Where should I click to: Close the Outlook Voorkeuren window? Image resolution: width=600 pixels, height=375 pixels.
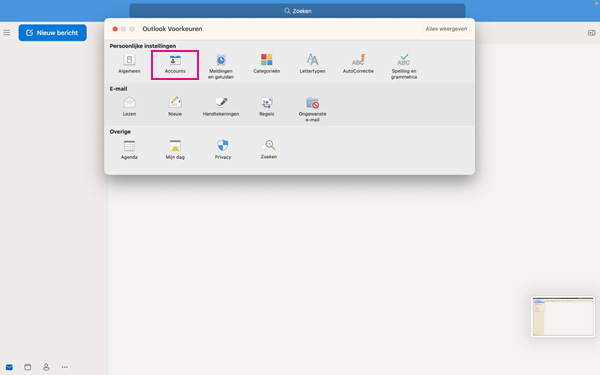(115, 29)
